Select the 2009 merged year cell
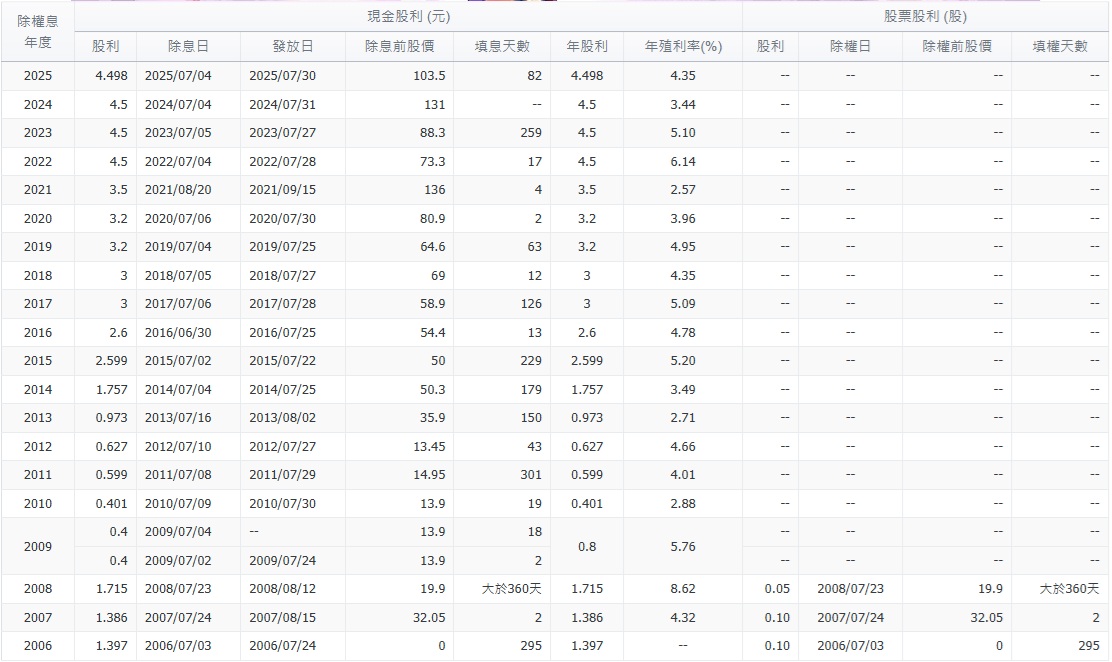 (x=37, y=547)
